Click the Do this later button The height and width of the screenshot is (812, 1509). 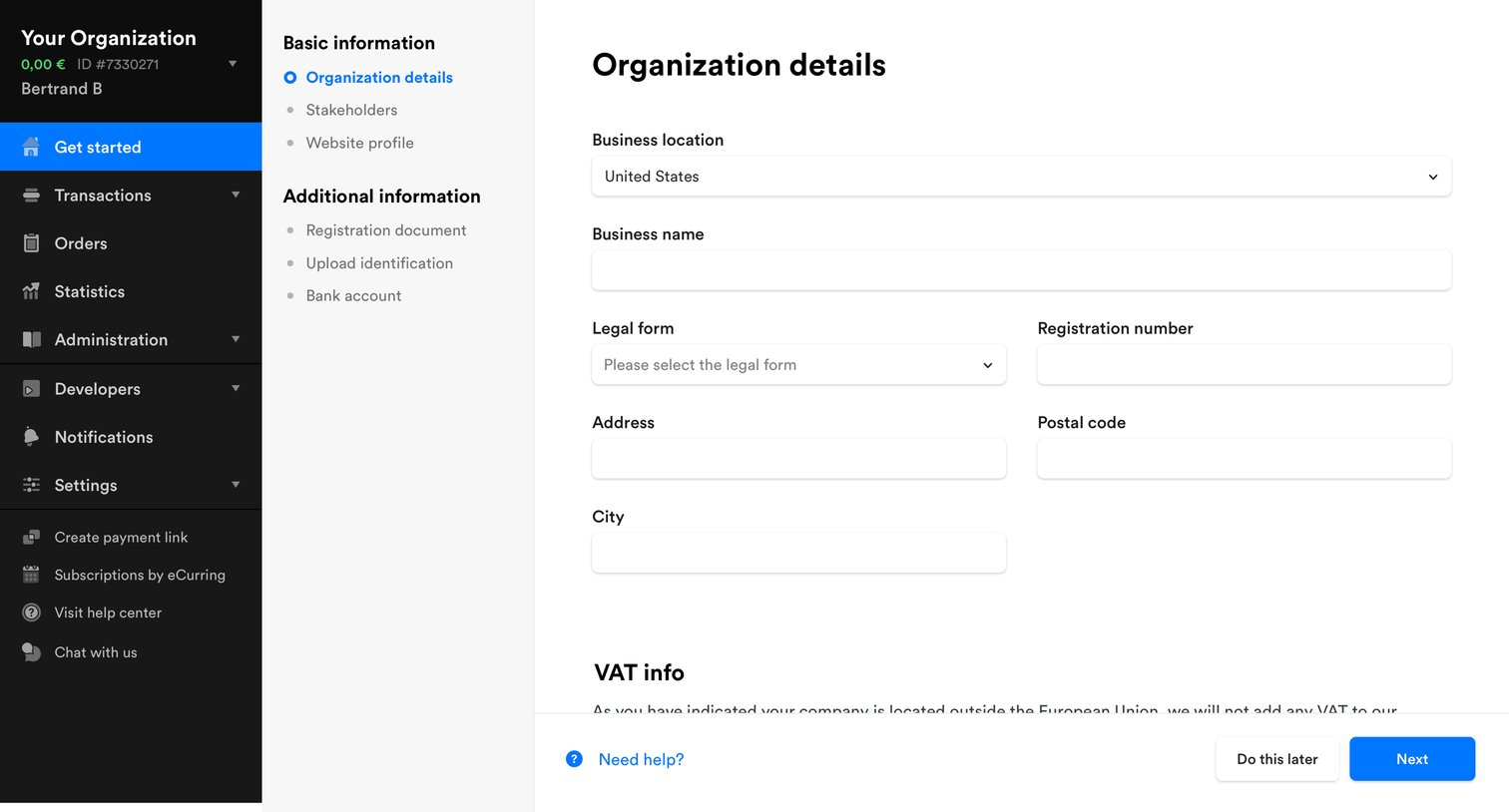click(x=1277, y=759)
